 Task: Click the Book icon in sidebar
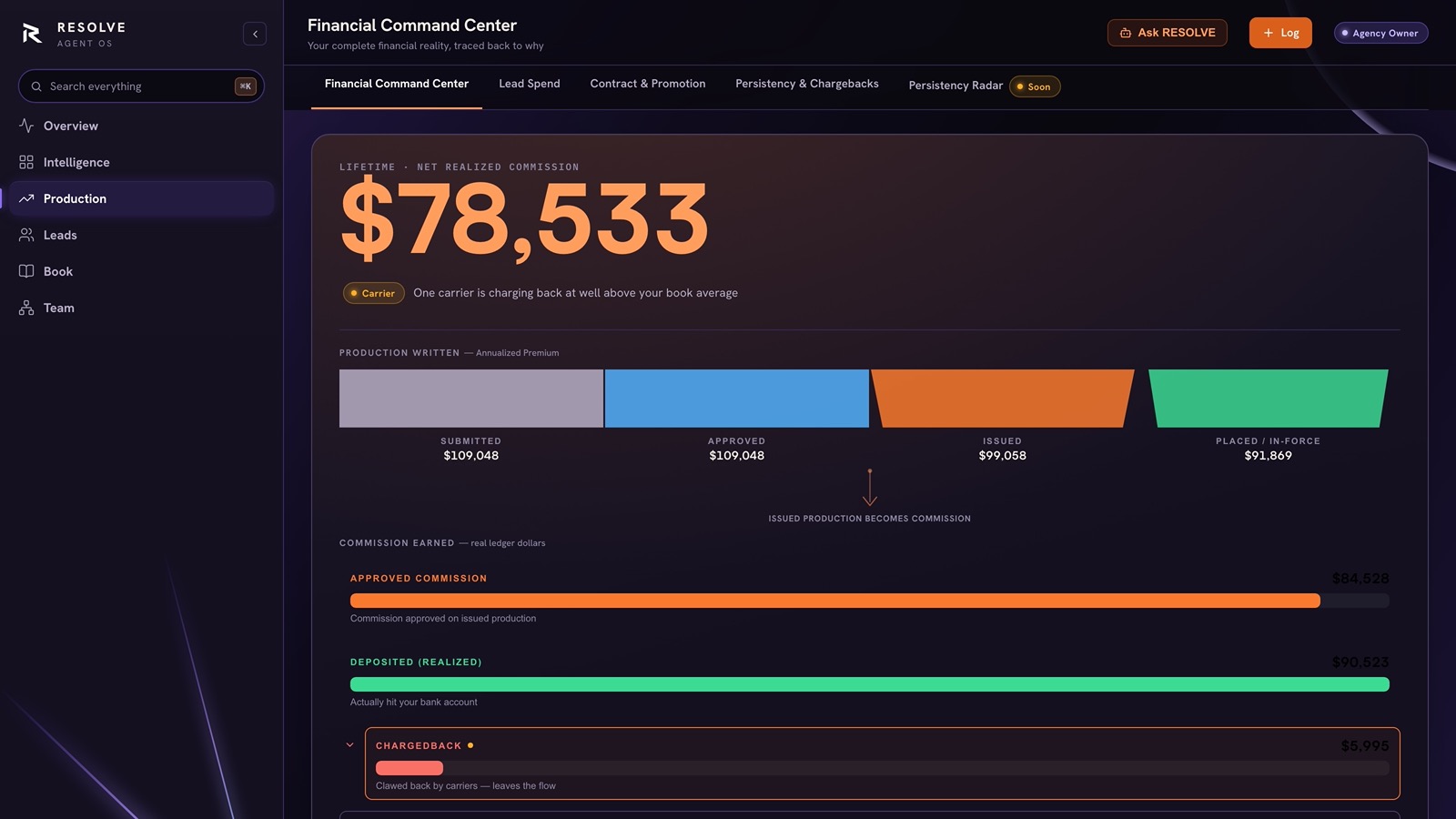click(26, 271)
